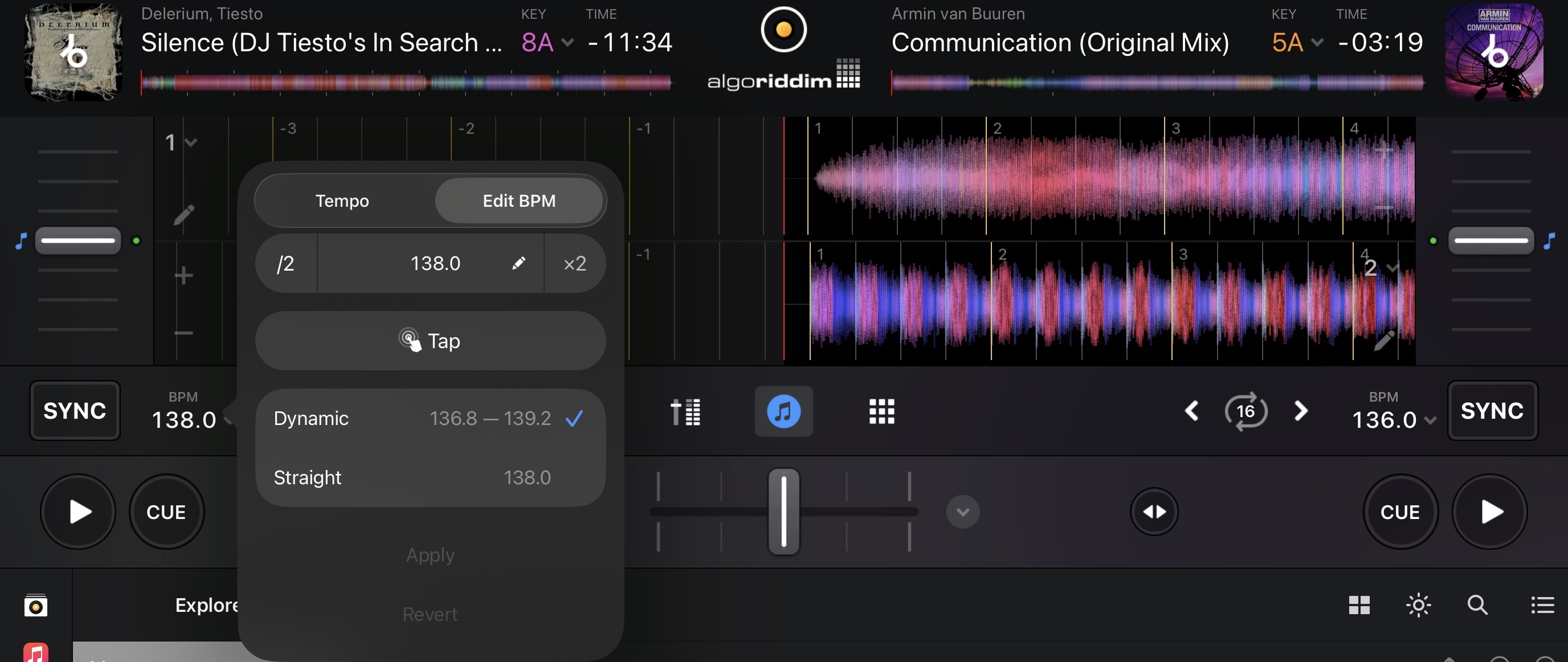Click the pencil icon beside 138.0 BPM
Image resolution: width=1568 pixels, height=662 pixels.
[x=518, y=263]
